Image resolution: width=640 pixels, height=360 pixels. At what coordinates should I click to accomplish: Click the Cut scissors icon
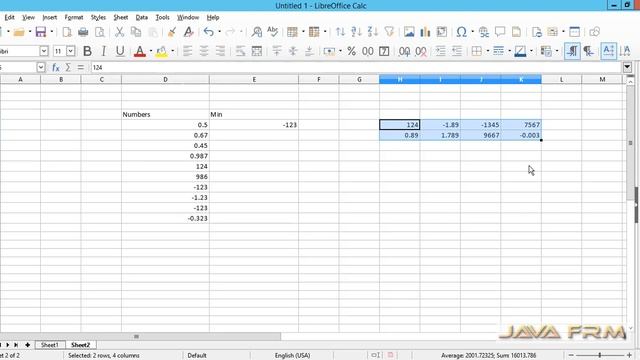click(x=119, y=32)
